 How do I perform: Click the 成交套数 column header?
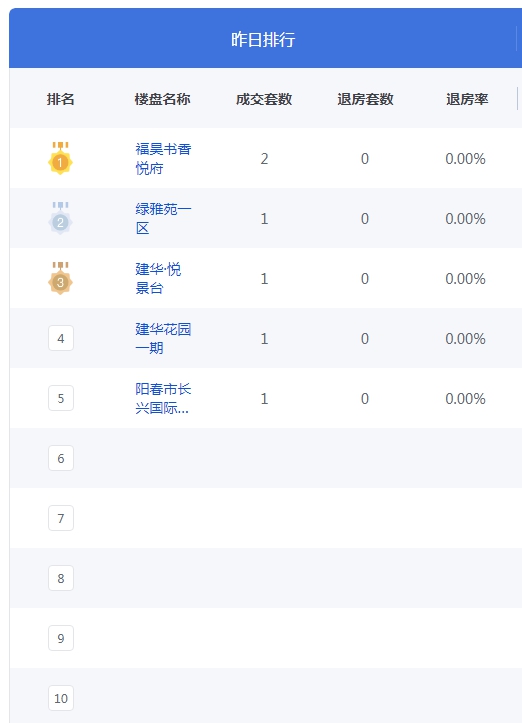point(264,99)
